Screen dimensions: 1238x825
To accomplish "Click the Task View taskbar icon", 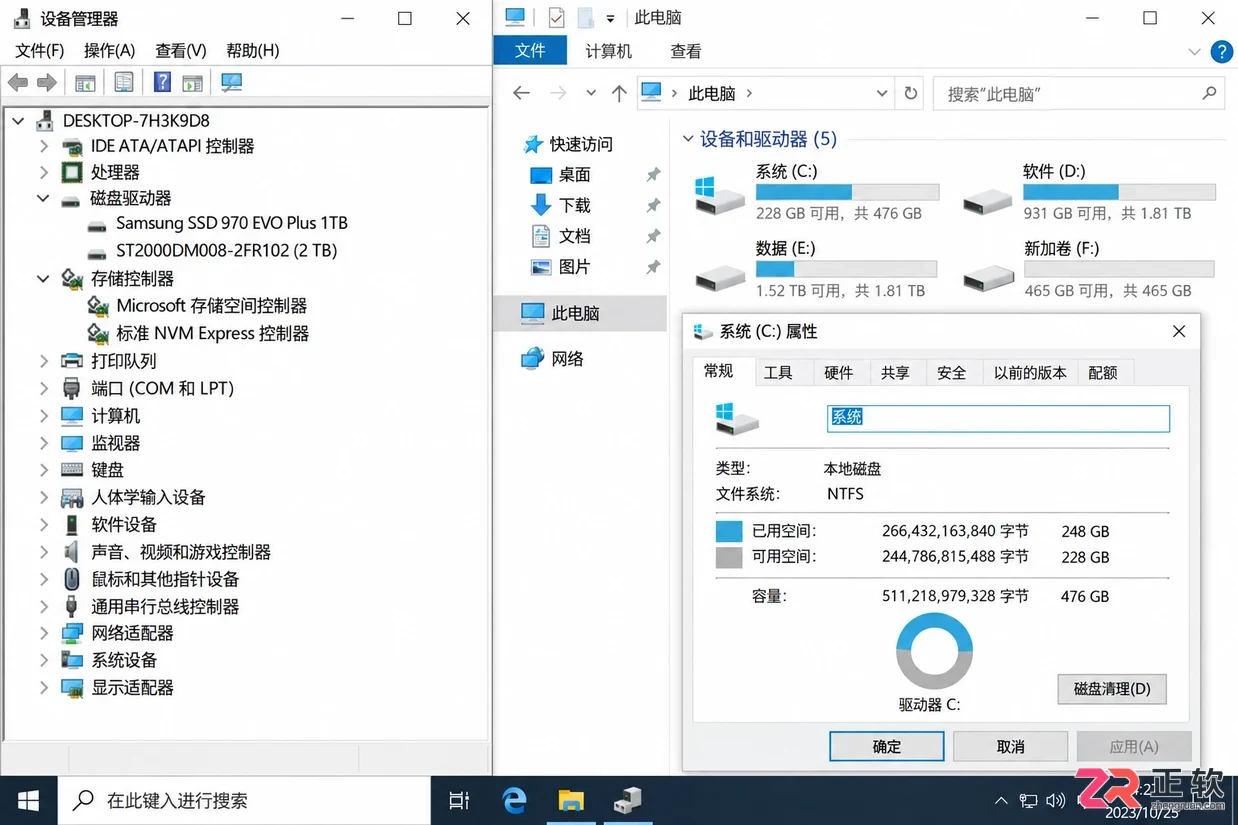I will coord(459,800).
